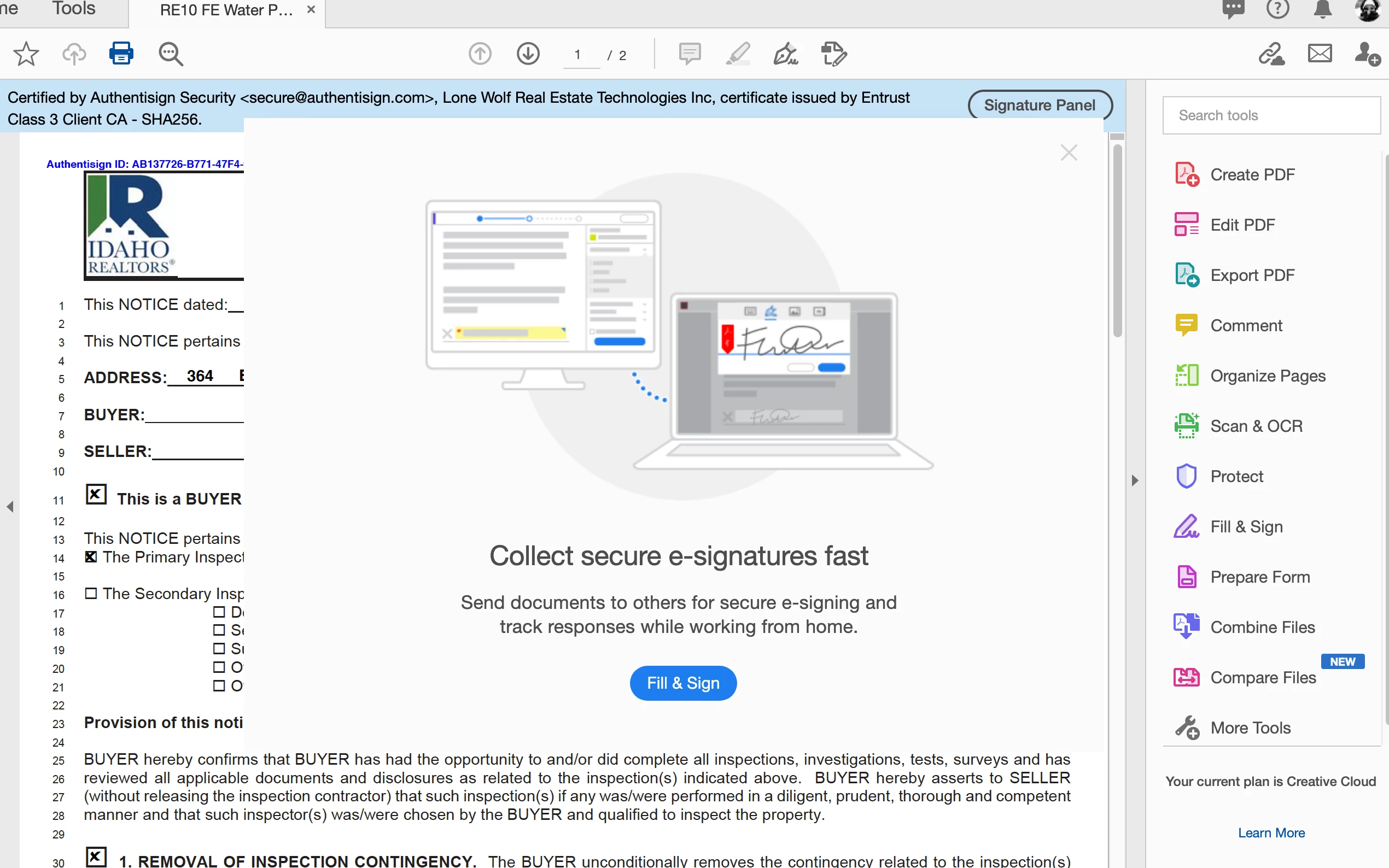Toggle the 'This is a BUYER' checkbox

tap(96, 494)
